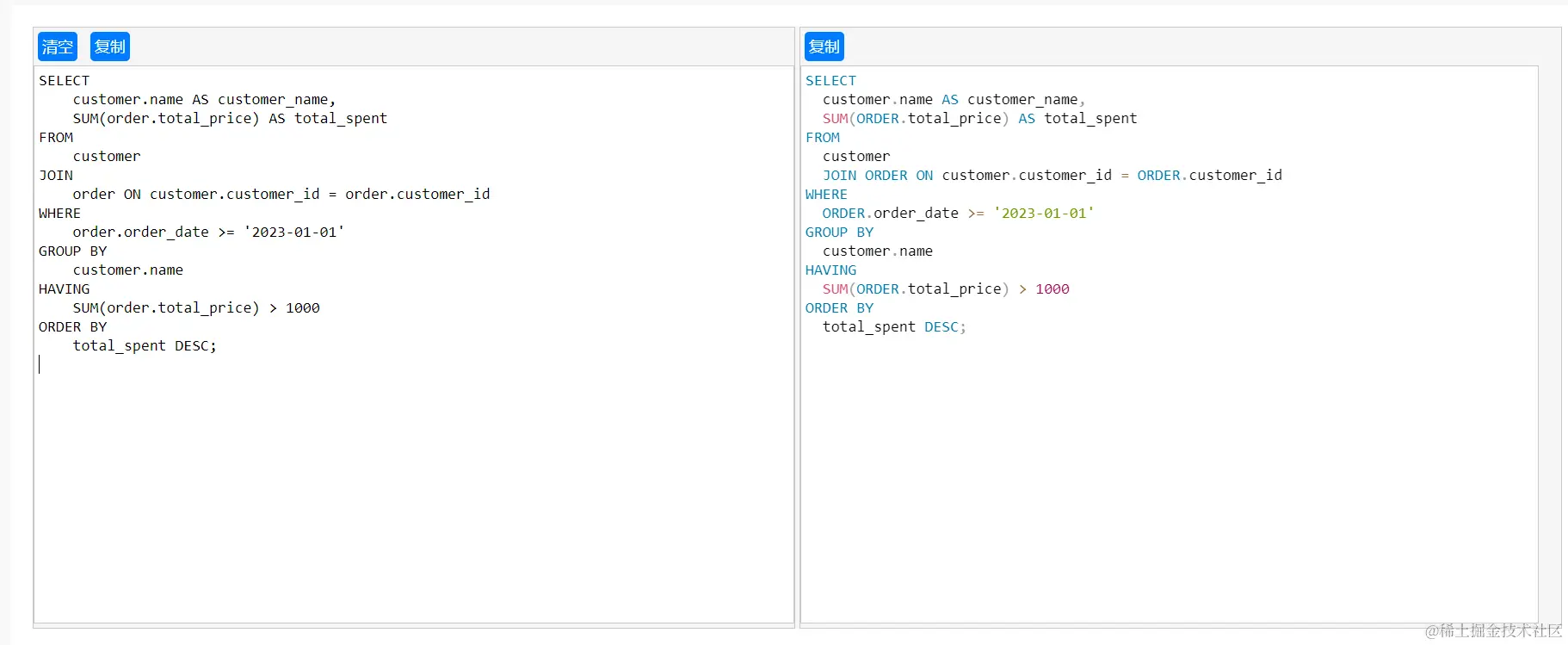Click 'total_spent DESC;' line in left editor
The image size is (1568, 645).
tap(144, 346)
